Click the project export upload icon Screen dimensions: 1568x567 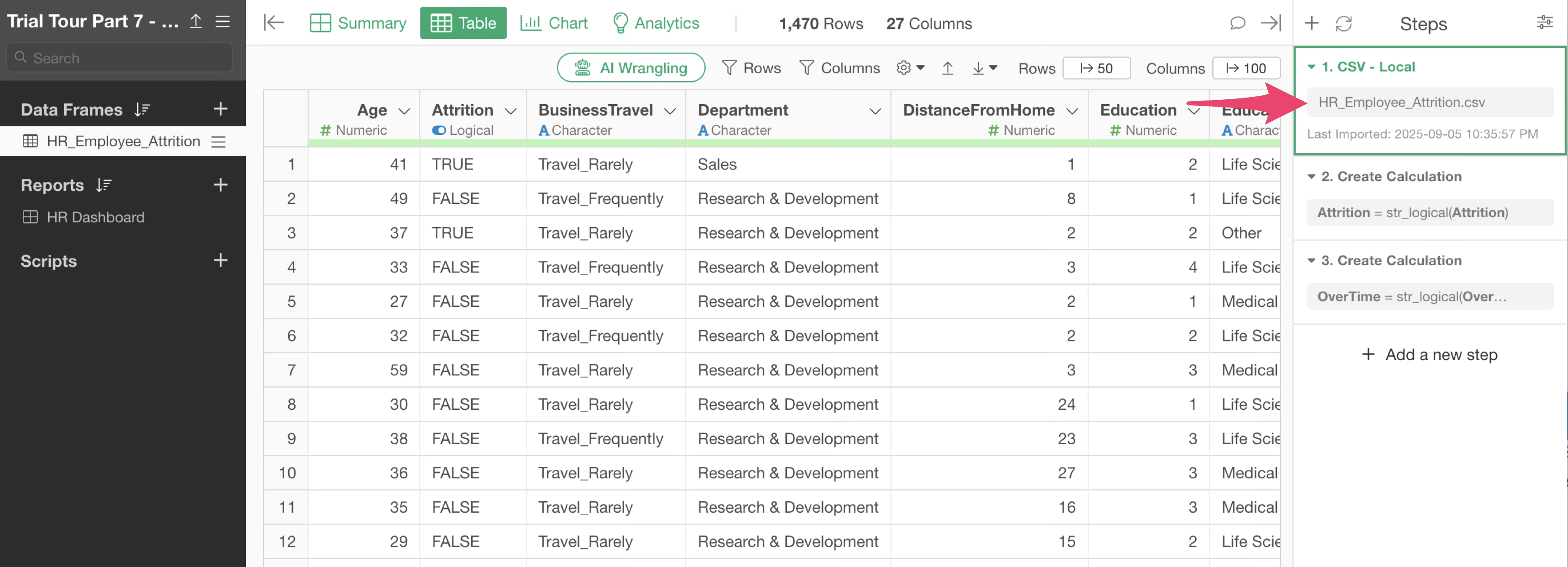(196, 21)
